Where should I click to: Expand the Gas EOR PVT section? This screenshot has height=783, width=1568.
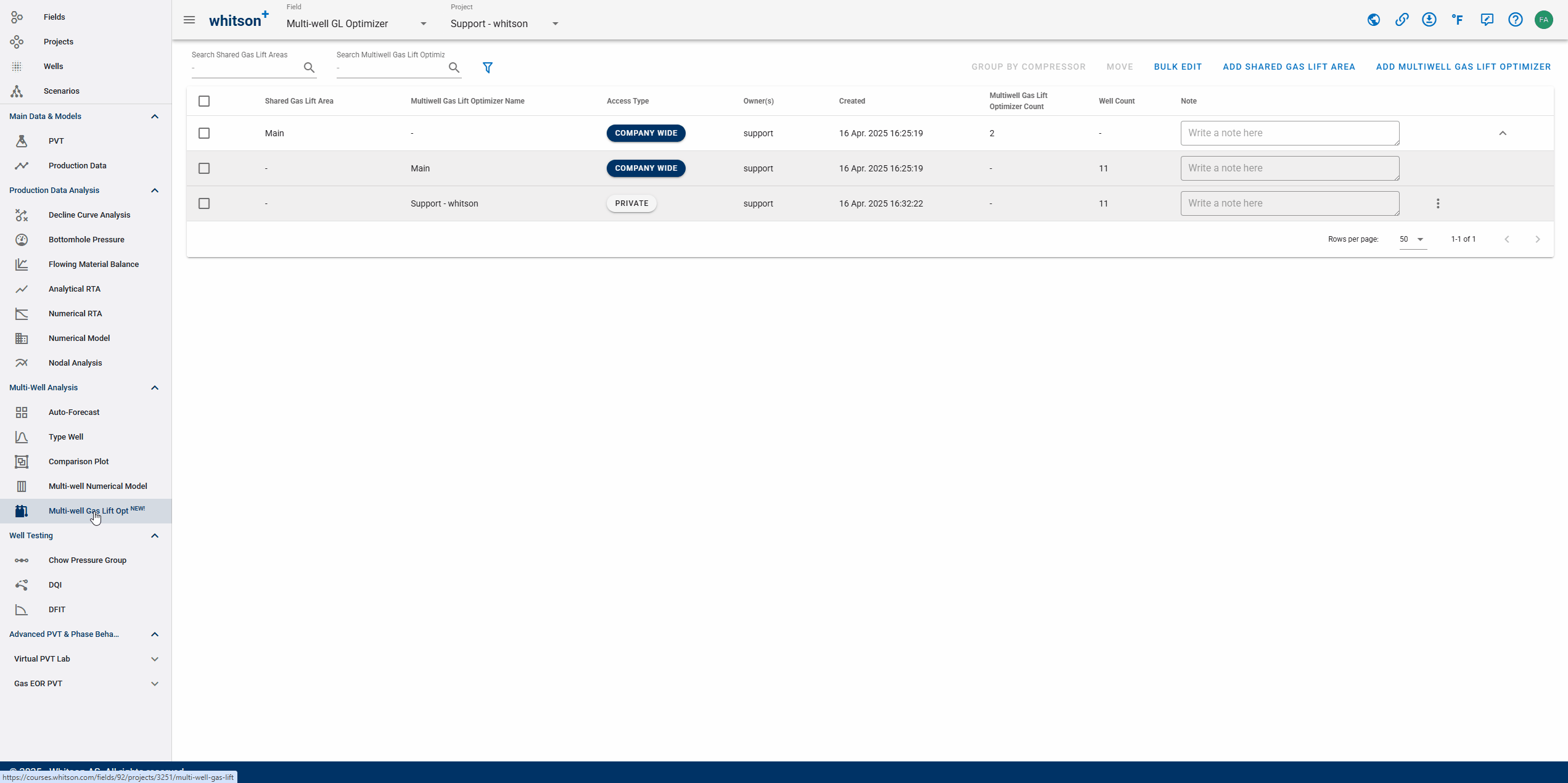(155, 683)
